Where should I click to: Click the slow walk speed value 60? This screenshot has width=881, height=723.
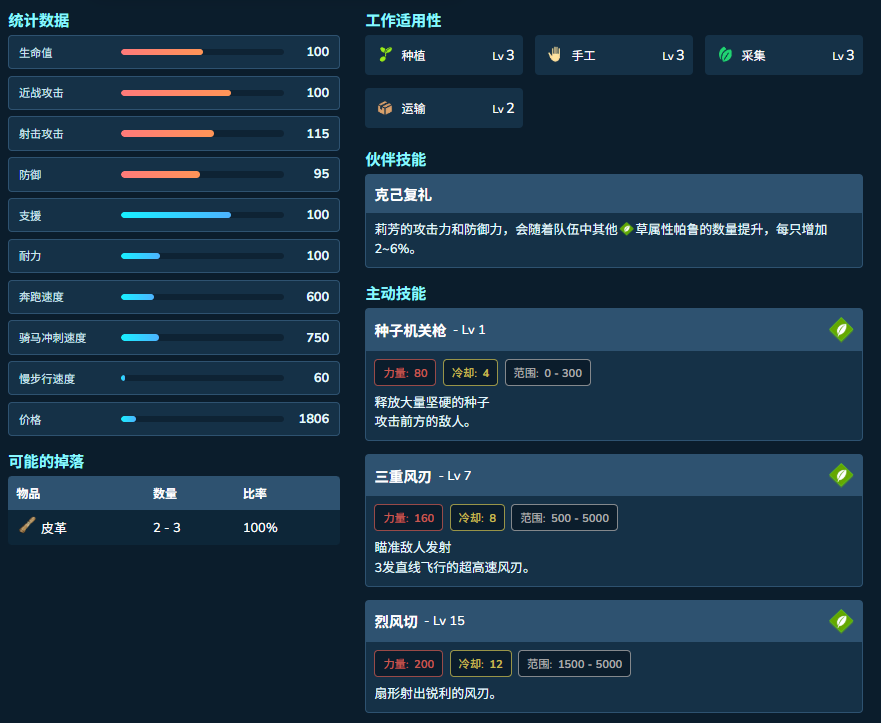[321, 378]
